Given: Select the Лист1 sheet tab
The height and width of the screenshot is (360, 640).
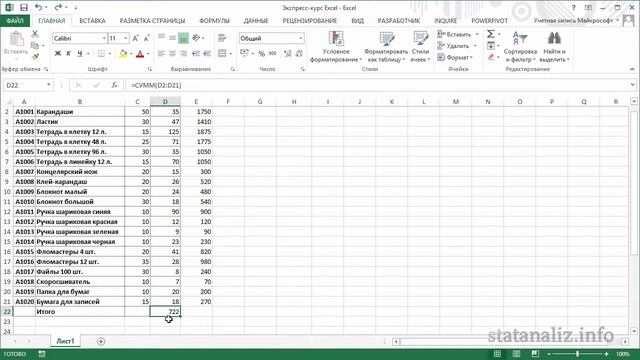Looking at the screenshot, I should pyautogui.click(x=65, y=341).
